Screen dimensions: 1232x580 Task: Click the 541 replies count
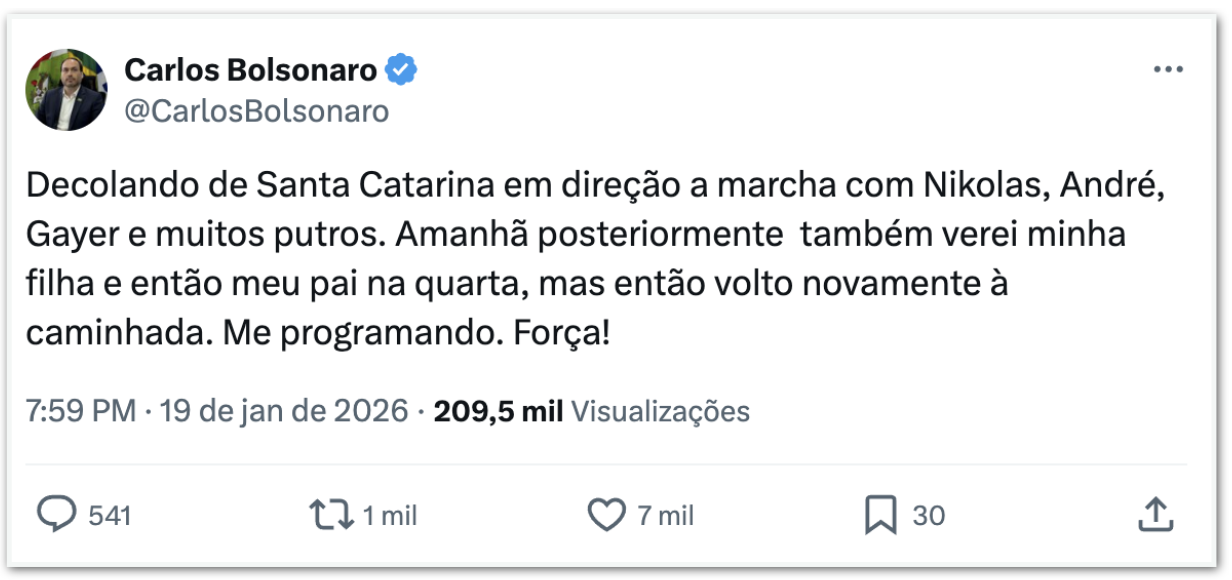[110, 516]
